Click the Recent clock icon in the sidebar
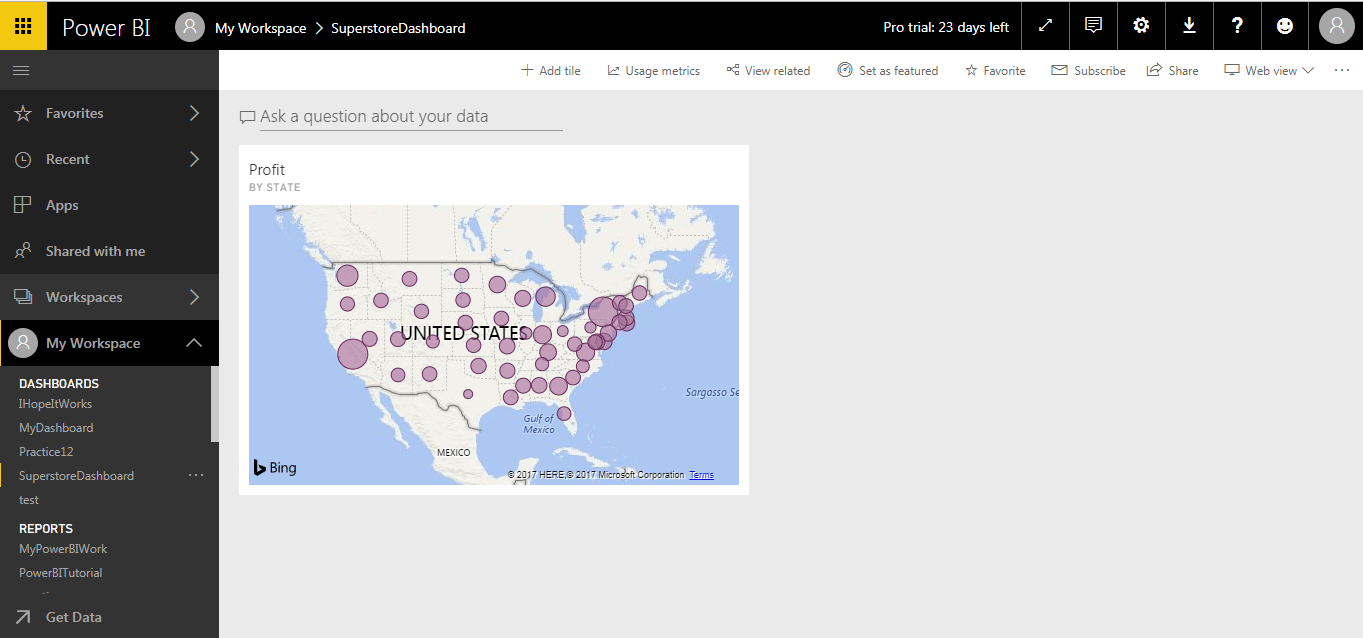 coord(22,160)
